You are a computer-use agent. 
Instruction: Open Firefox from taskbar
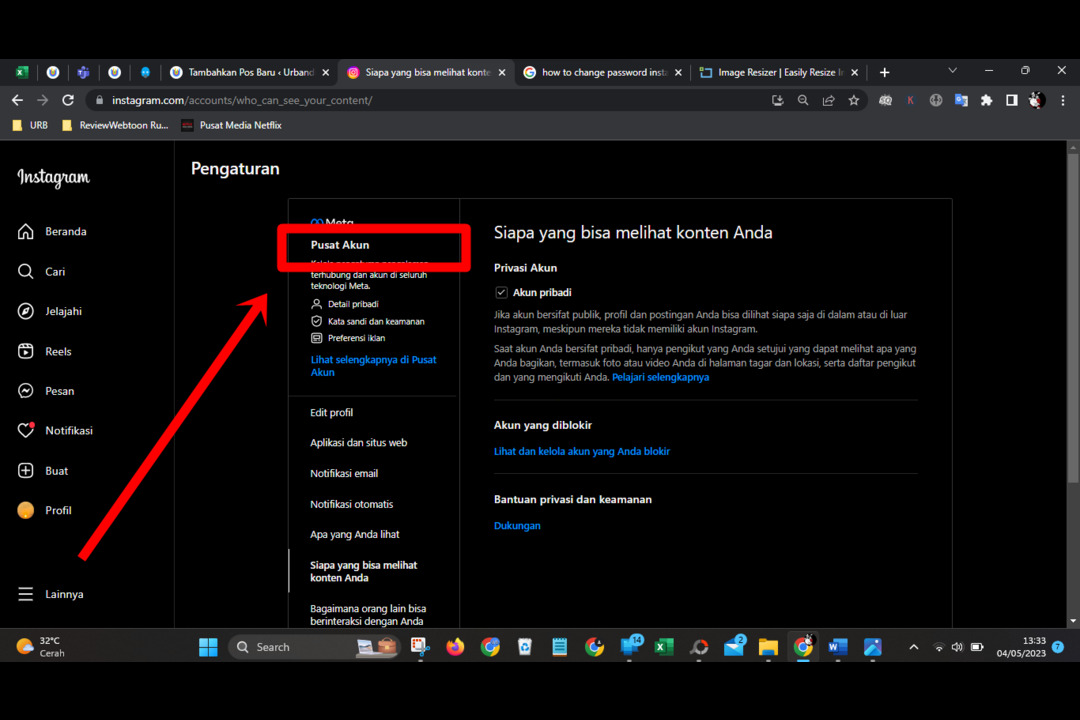click(455, 647)
